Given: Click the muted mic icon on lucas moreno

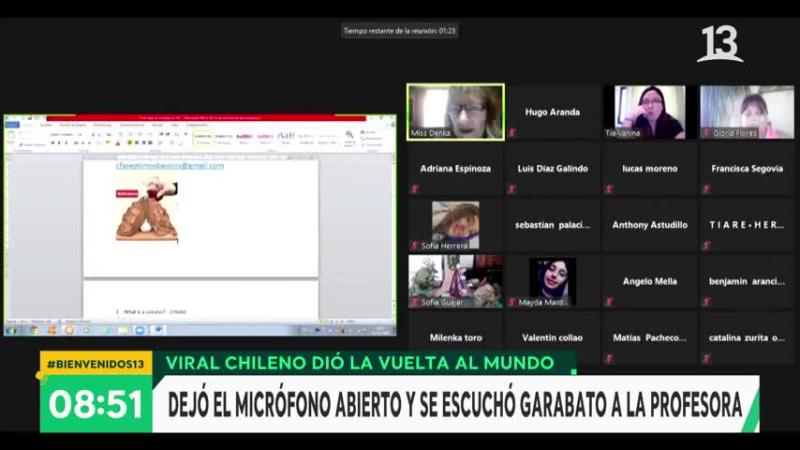Looking at the screenshot, I should [609, 189].
